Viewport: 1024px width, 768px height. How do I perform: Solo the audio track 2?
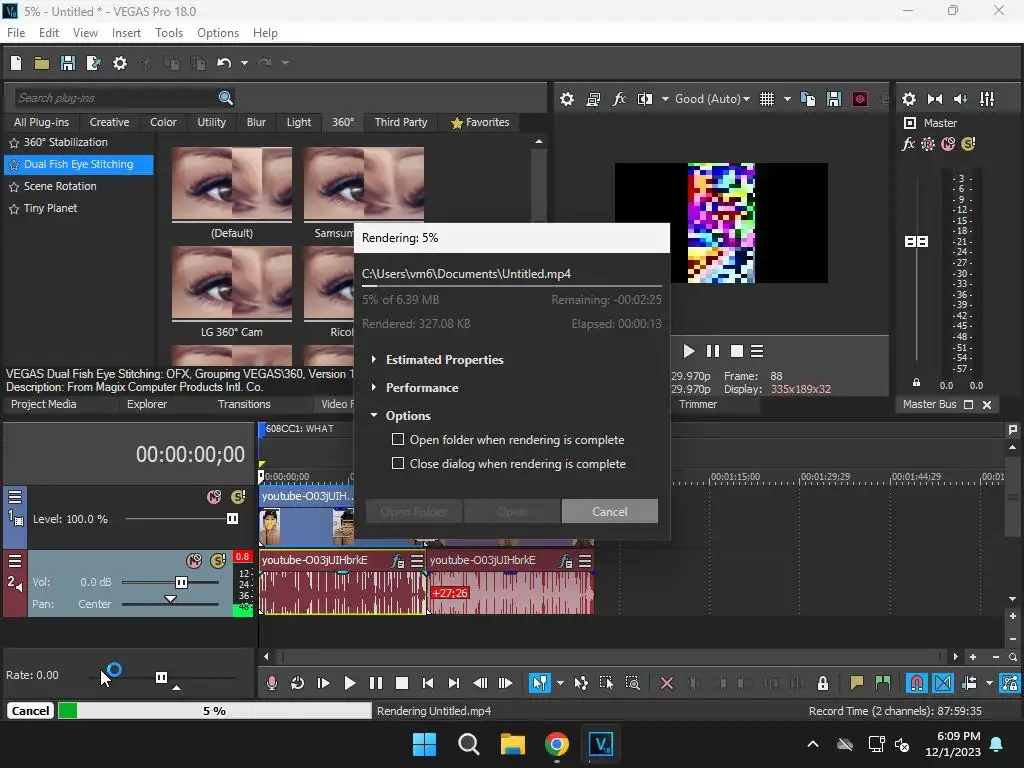[217, 561]
